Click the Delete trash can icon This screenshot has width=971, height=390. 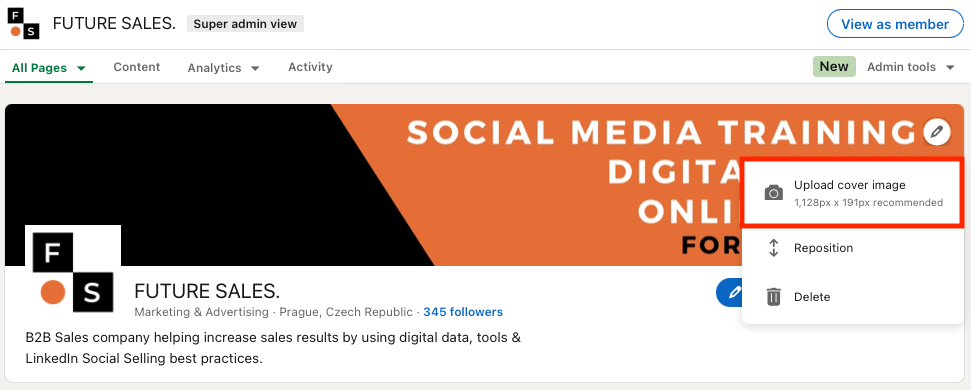click(773, 297)
